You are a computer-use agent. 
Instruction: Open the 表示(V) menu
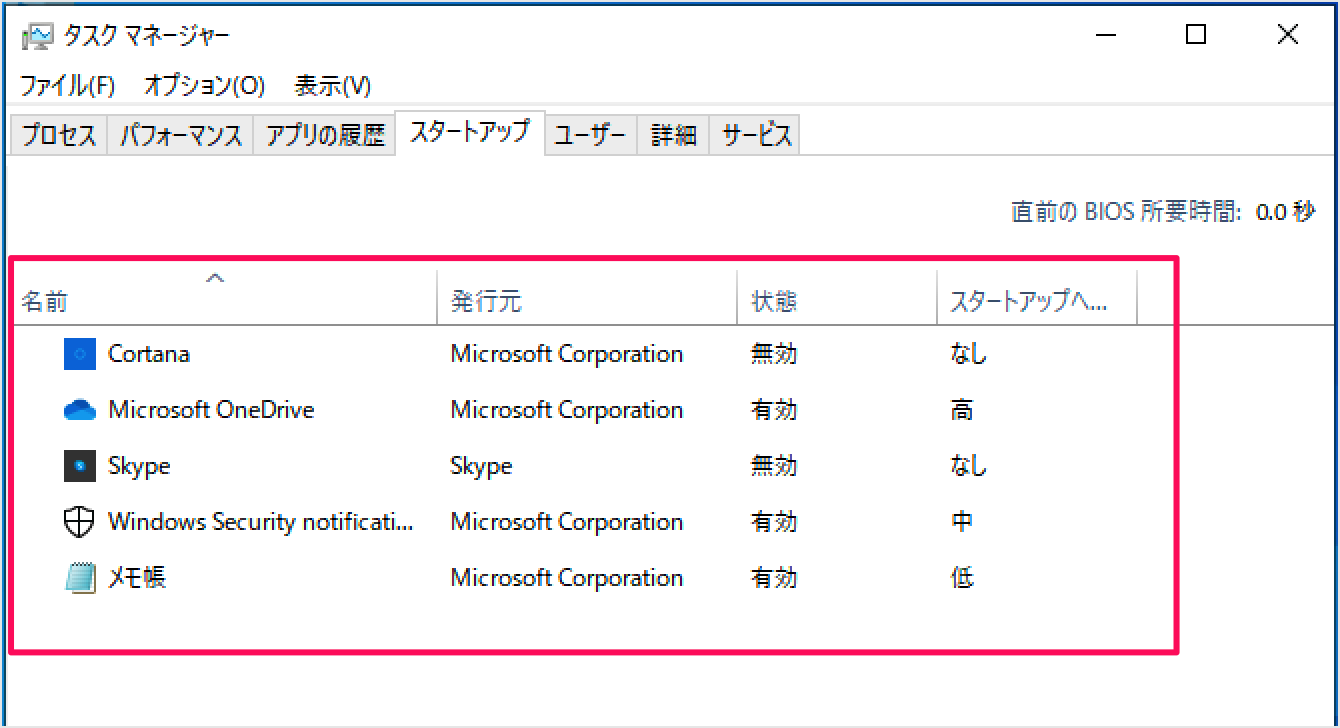[332, 86]
